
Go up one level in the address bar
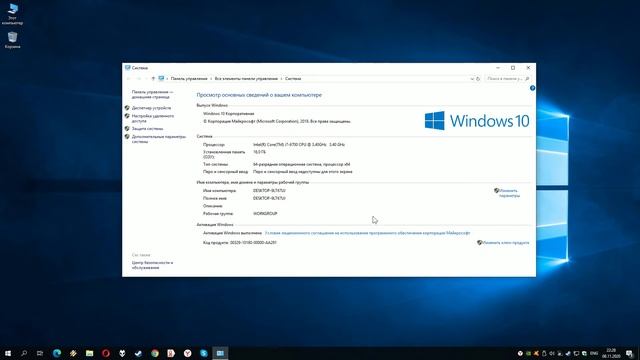pyautogui.click(x=153, y=78)
